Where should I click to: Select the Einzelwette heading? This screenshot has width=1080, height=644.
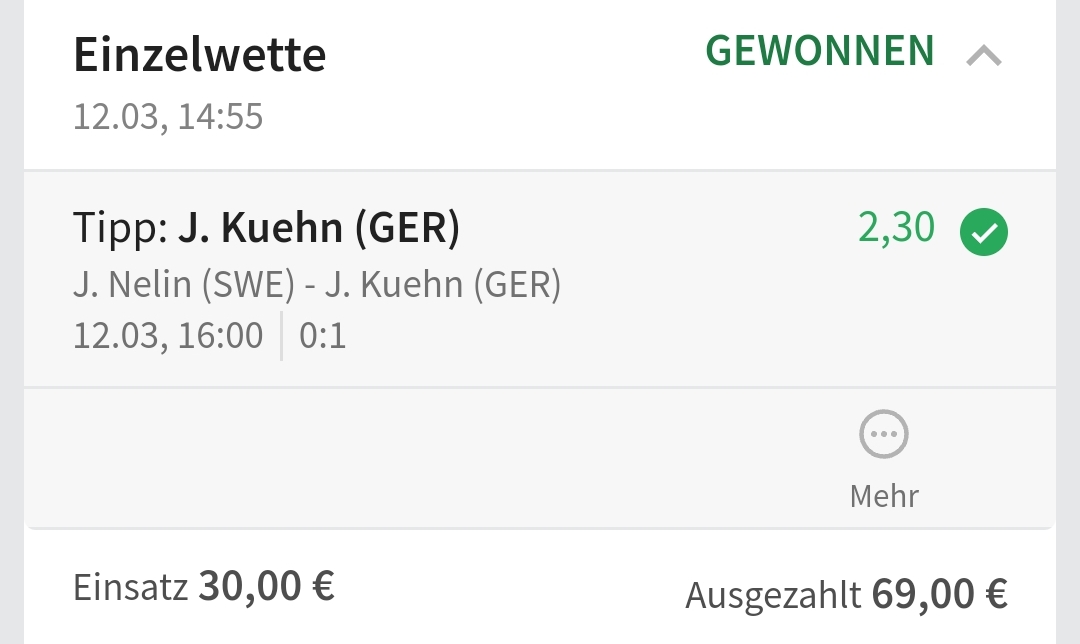click(200, 55)
